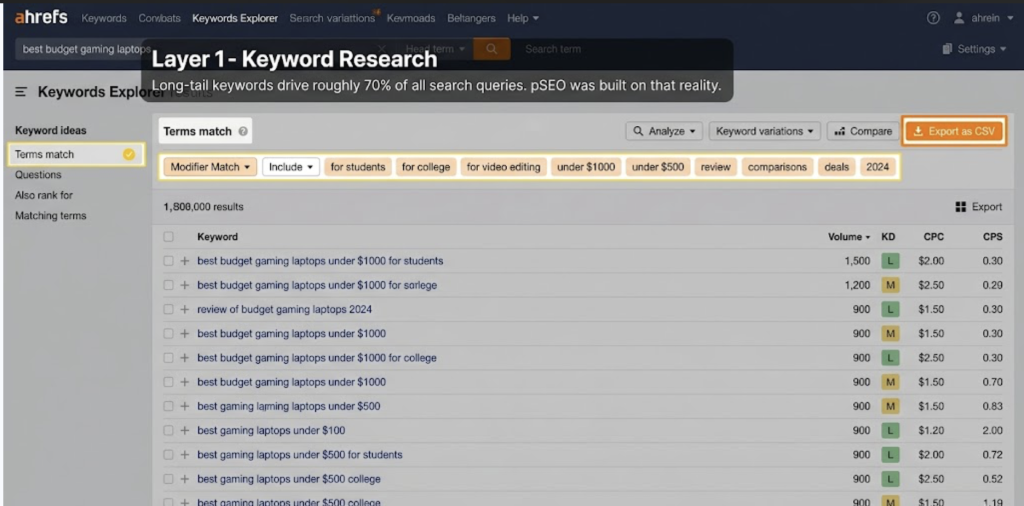Image resolution: width=1024 pixels, height=506 pixels.
Task: Check 'best budget gaming laptops under $1000 for sarlege'
Action: coord(168,285)
